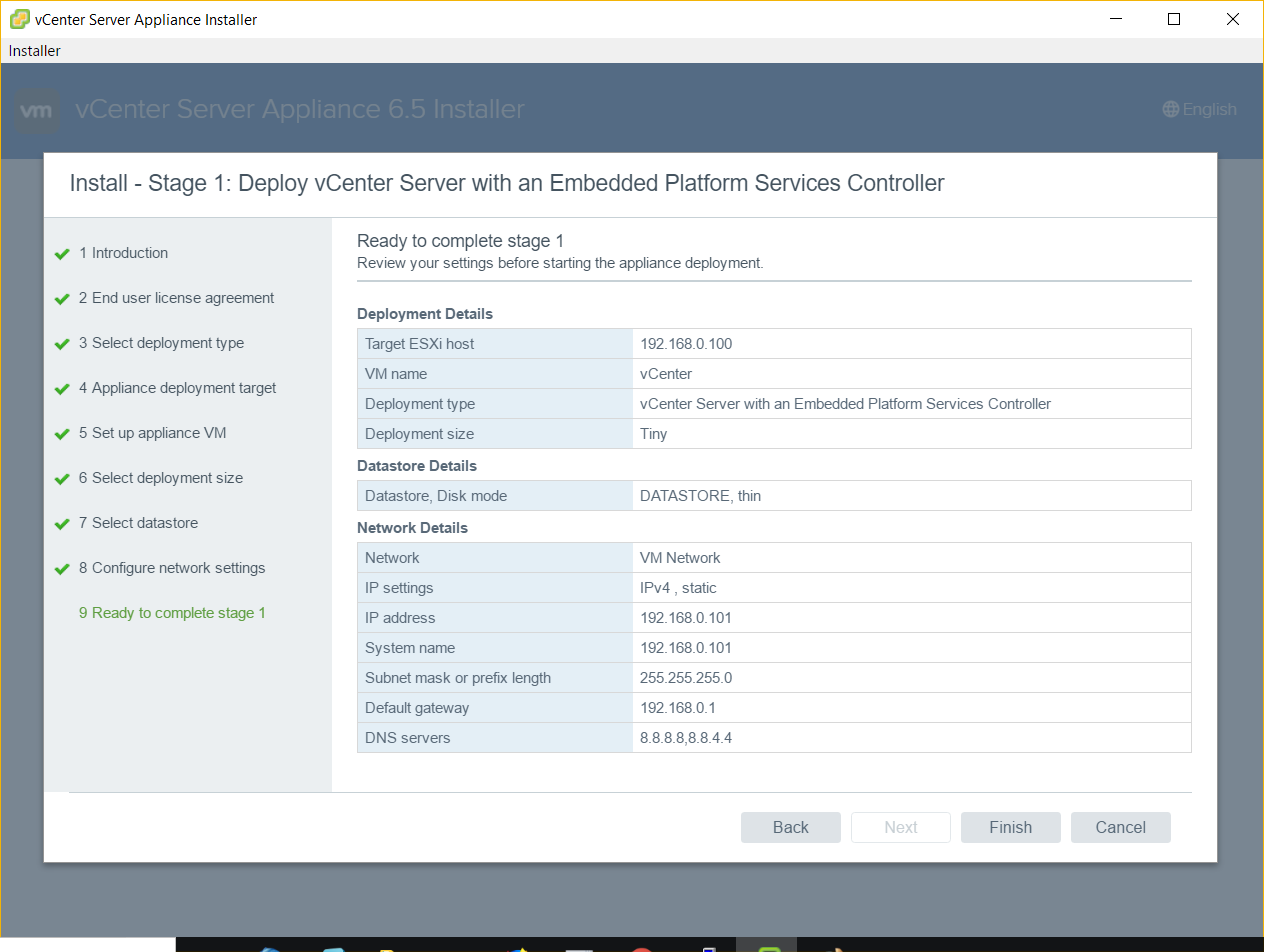Click the subnet mask value 255.255.255.0
The width and height of the screenshot is (1264, 952).
tap(686, 678)
